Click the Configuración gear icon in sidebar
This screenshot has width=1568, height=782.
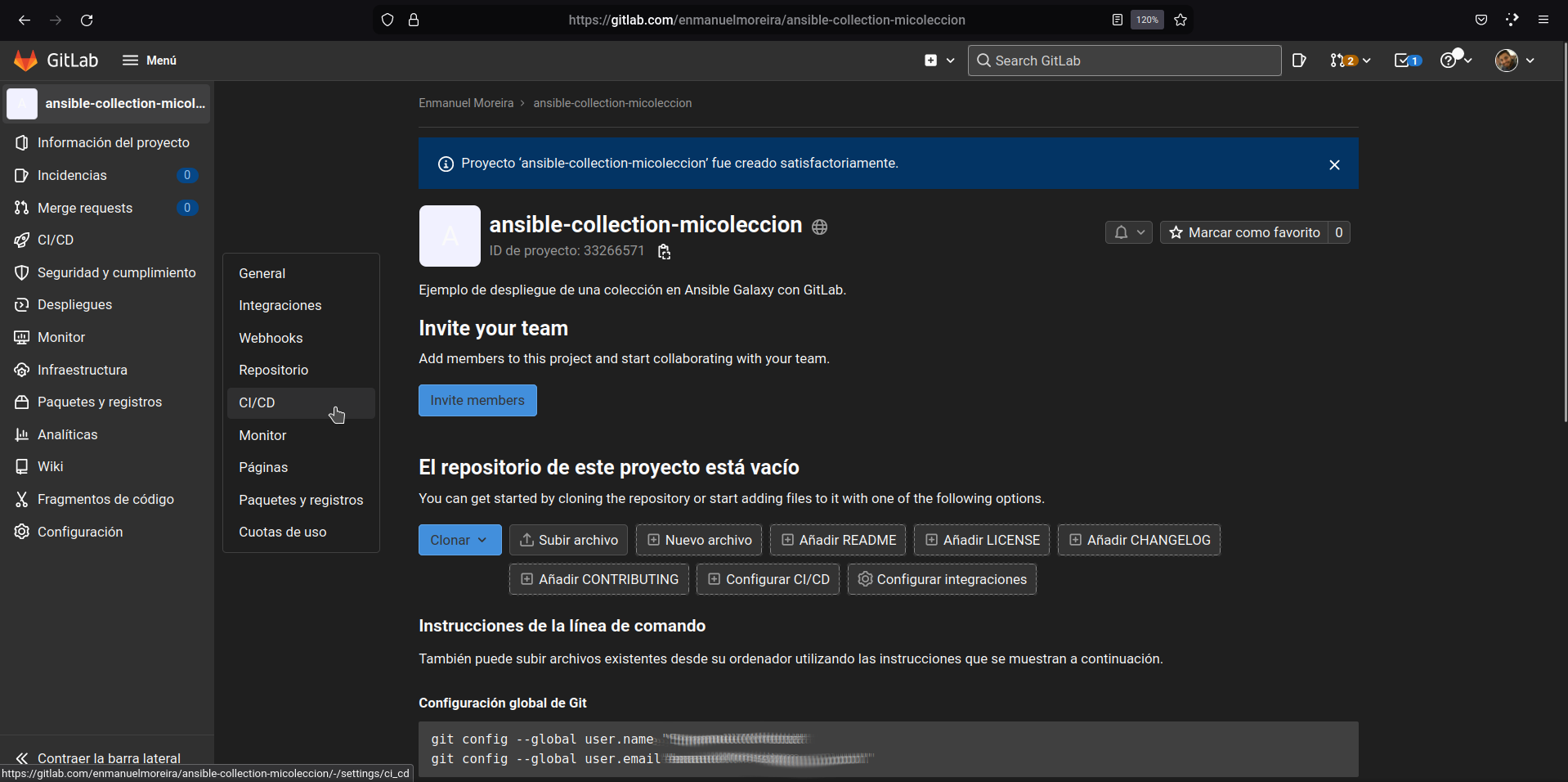[x=22, y=532]
